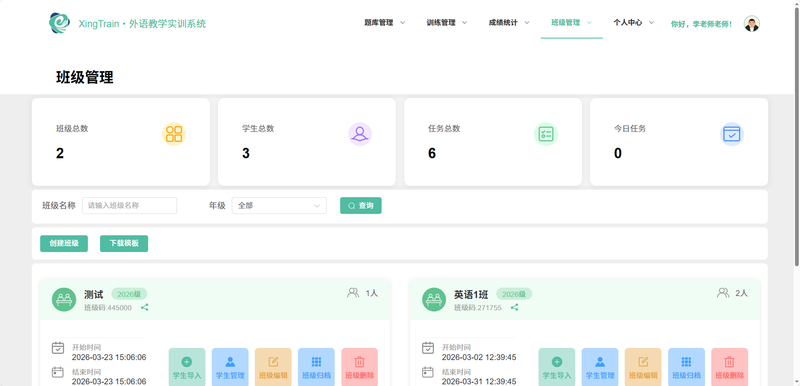Click the 任务总数 checklist icon
Viewport: 800px width, 386px height.
pyautogui.click(x=546, y=134)
